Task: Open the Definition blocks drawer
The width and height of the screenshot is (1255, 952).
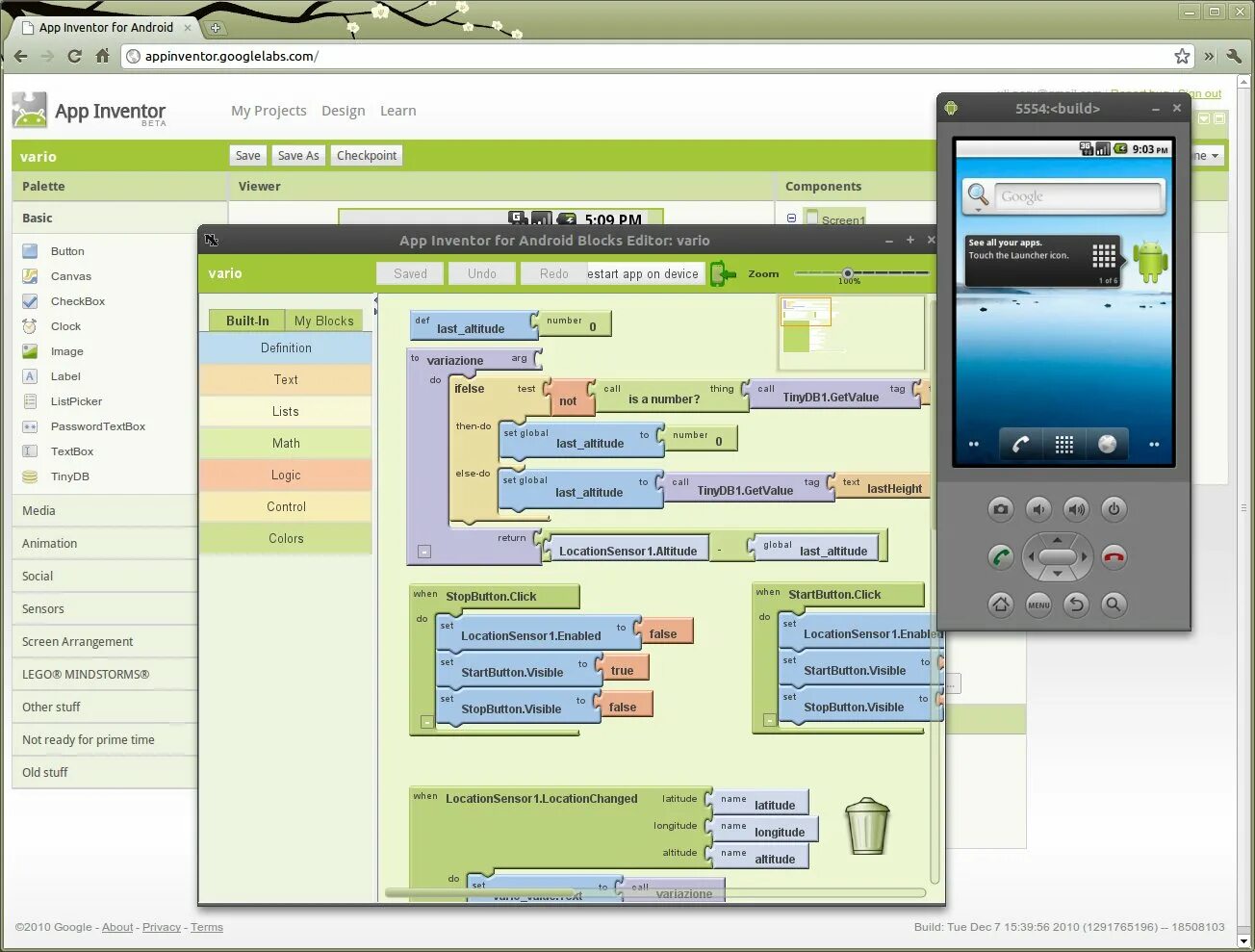Action: 286,348
